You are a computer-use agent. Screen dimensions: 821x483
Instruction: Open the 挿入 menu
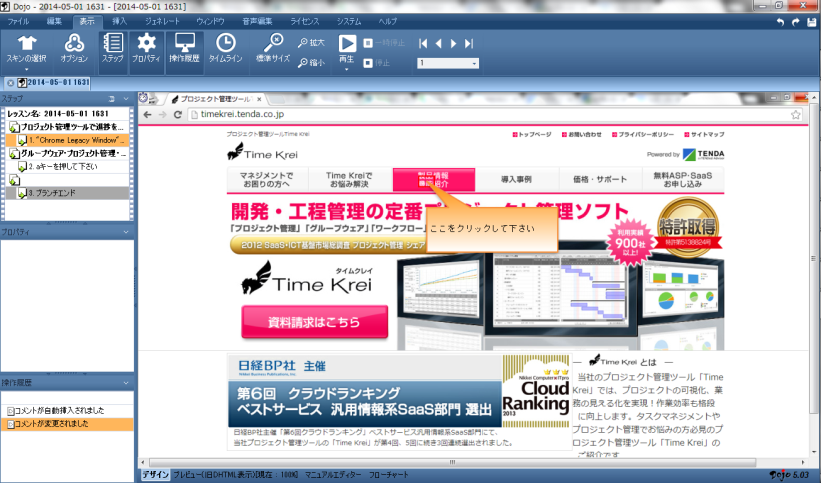click(119, 21)
